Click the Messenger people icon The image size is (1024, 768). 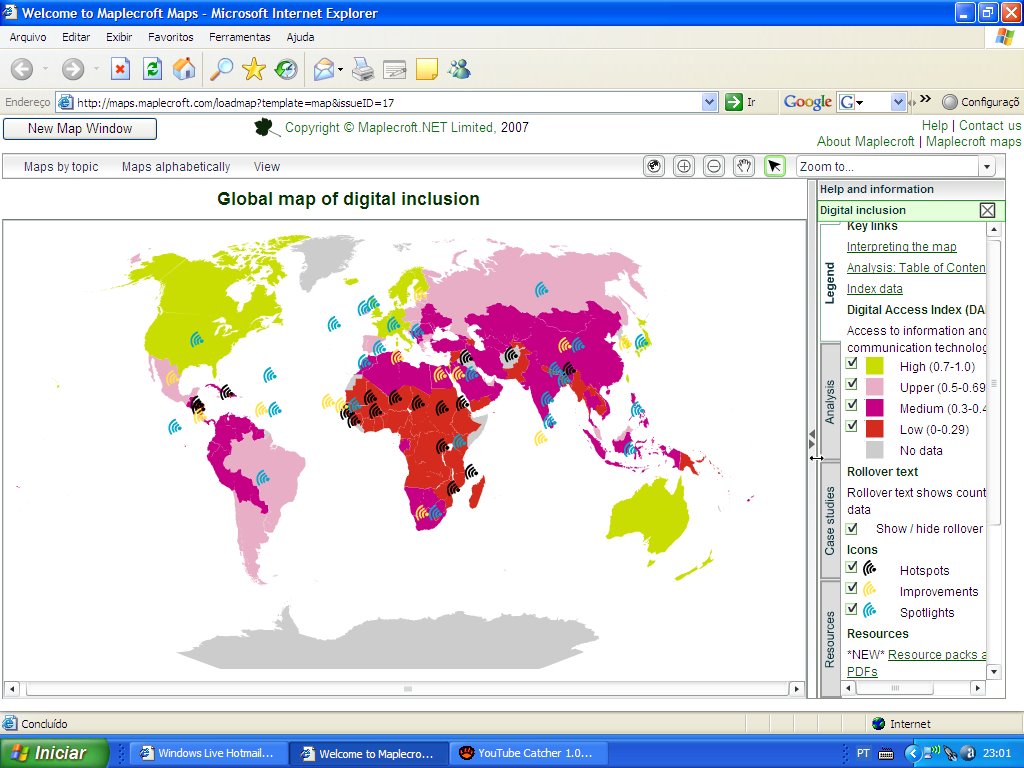[x=460, y=69]
